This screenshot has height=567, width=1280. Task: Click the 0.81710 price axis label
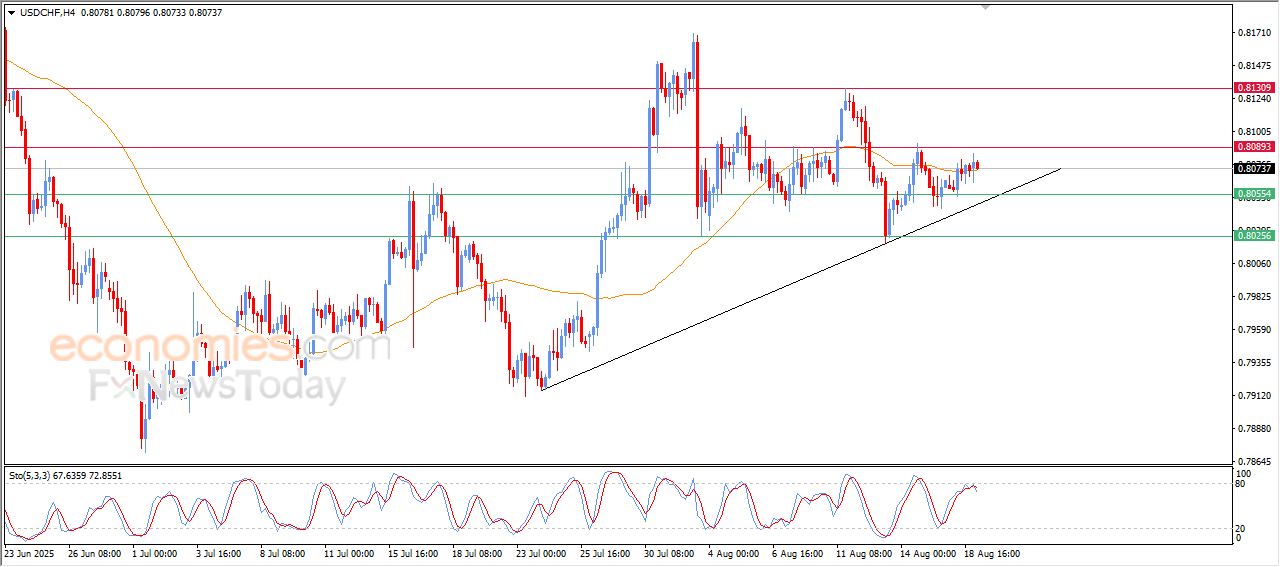tap(1254, 33)
